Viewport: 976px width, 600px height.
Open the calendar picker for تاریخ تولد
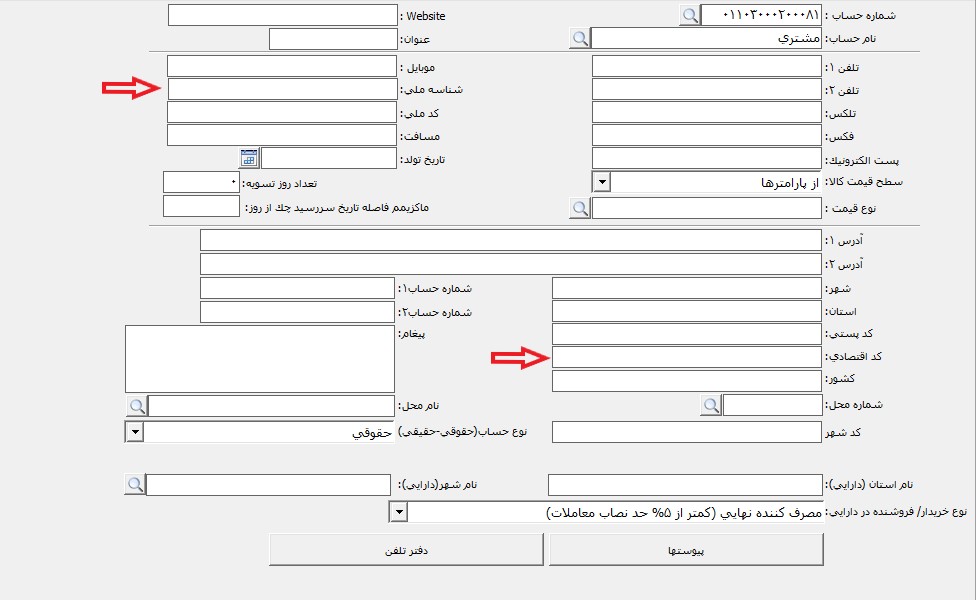[249, 158]
